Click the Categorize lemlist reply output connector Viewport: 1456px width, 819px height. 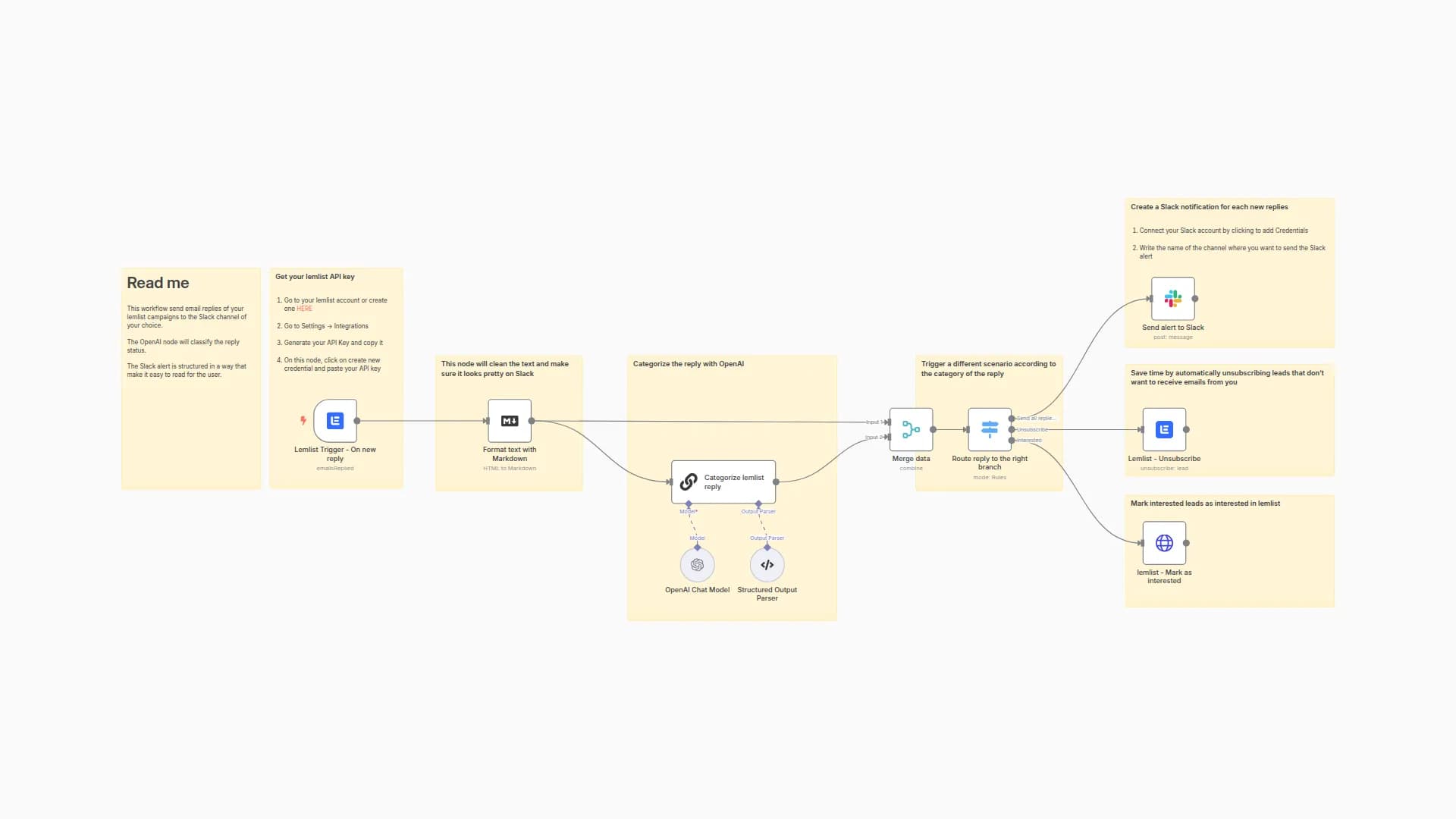click(776, 482)
